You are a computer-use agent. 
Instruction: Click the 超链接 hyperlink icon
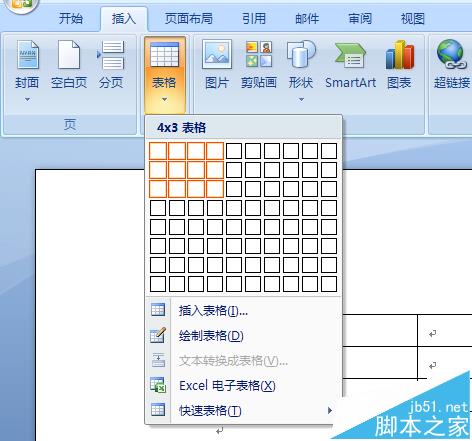pos(452,54)
